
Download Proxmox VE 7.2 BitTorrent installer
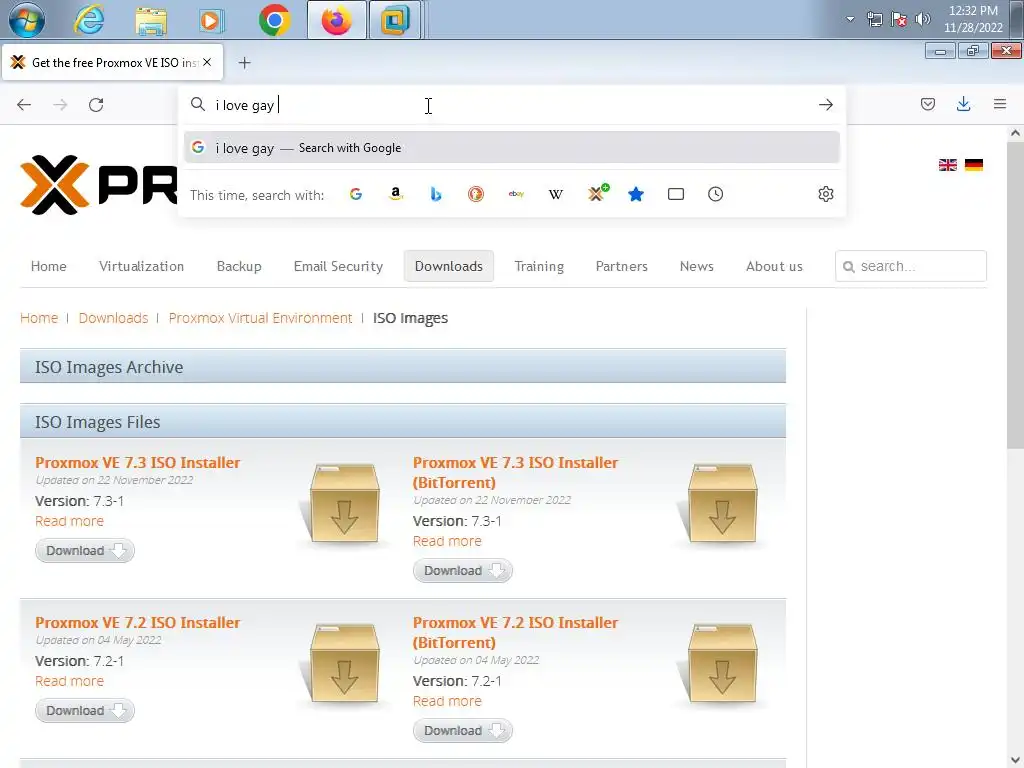(462, 731)
